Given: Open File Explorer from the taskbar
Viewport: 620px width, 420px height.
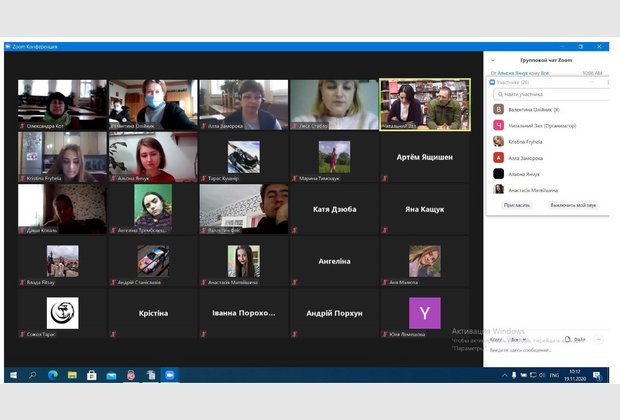Looking at the screenshot, I should point(73,375).
